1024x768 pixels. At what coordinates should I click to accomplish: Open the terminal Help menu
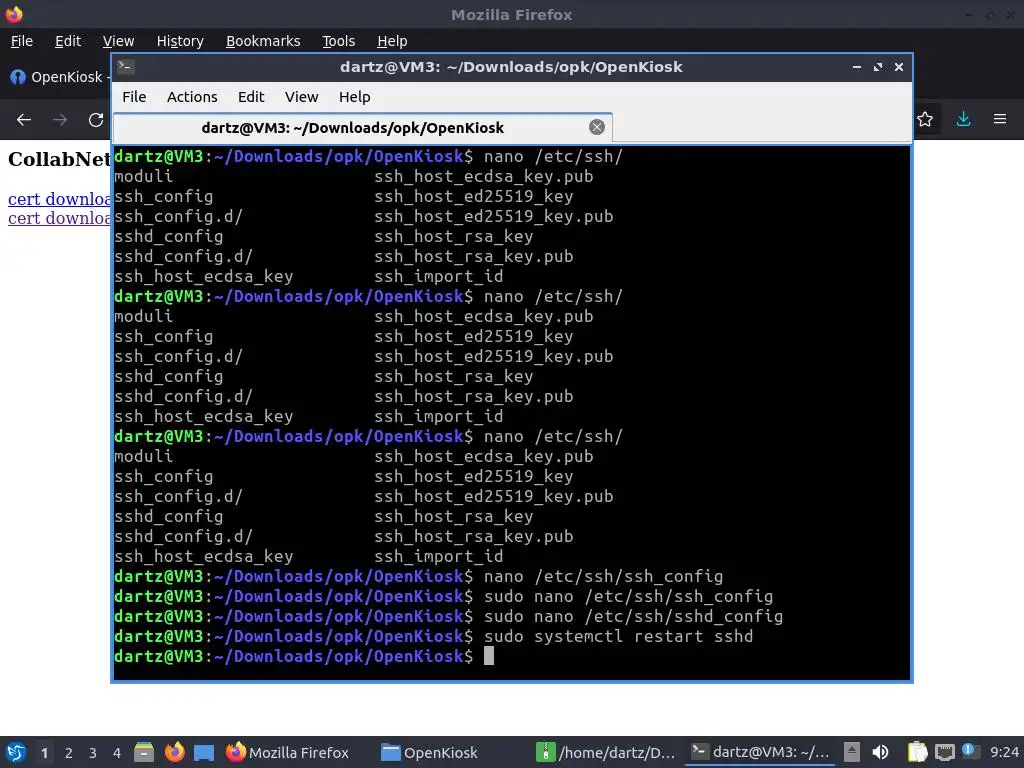coord(355,97)
